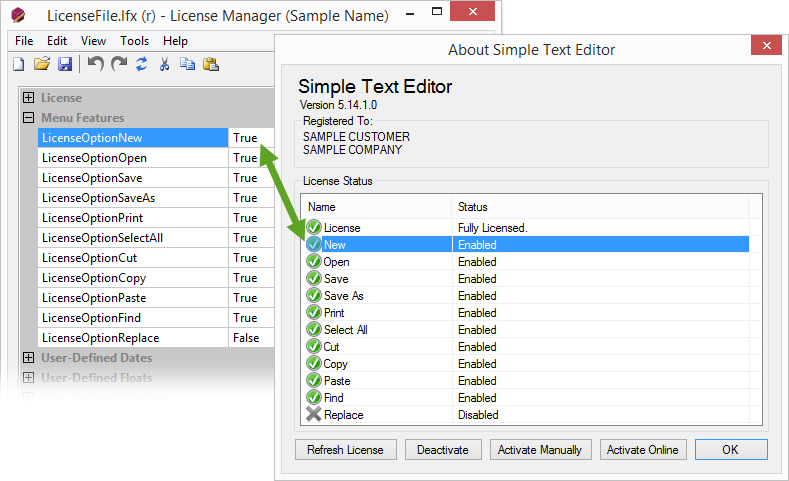
Task: Click green check icon beside Paste row
Action: pos(314,380)
